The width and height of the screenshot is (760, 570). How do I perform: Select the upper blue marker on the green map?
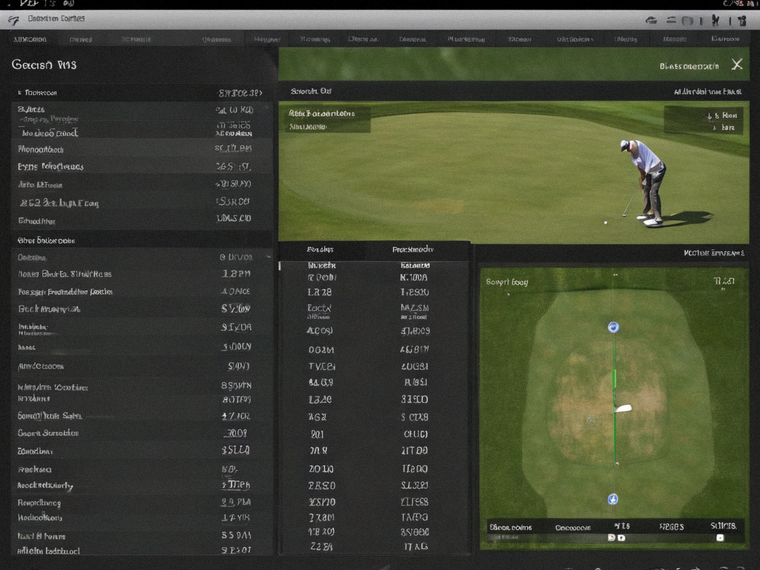coord(614,328)
